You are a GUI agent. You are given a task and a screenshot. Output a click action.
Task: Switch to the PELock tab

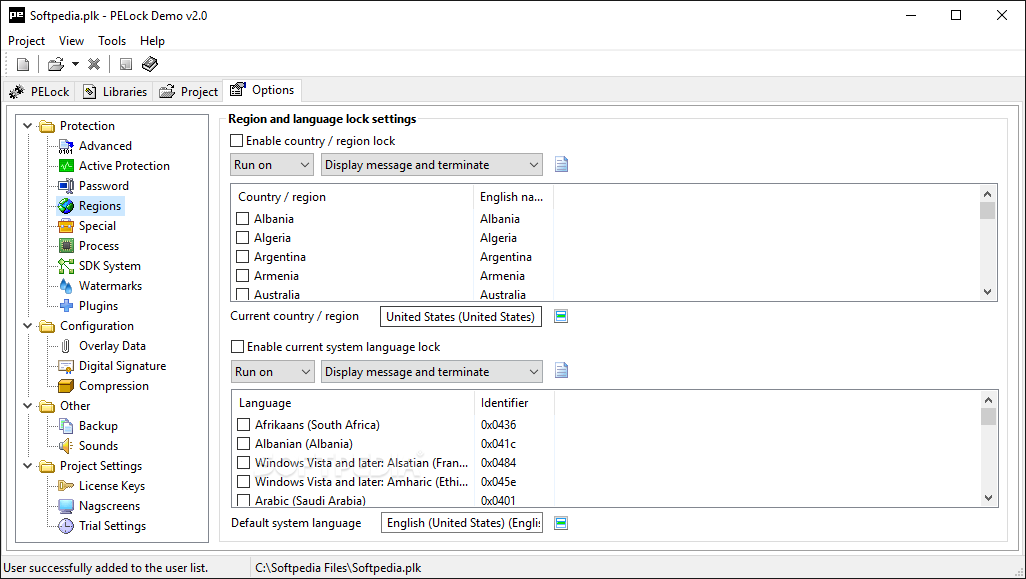tap(39, 92)
